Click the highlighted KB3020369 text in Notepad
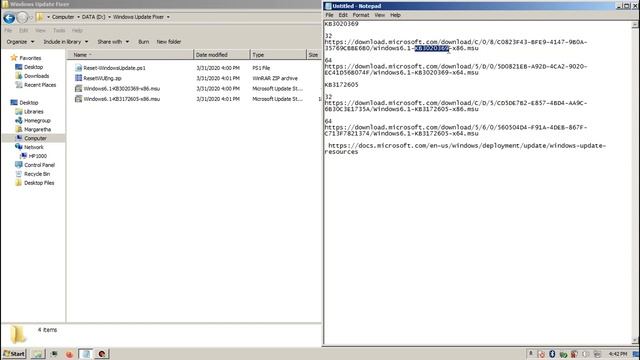The width and height of the screenshot is (640, 360). click(432, 48)
